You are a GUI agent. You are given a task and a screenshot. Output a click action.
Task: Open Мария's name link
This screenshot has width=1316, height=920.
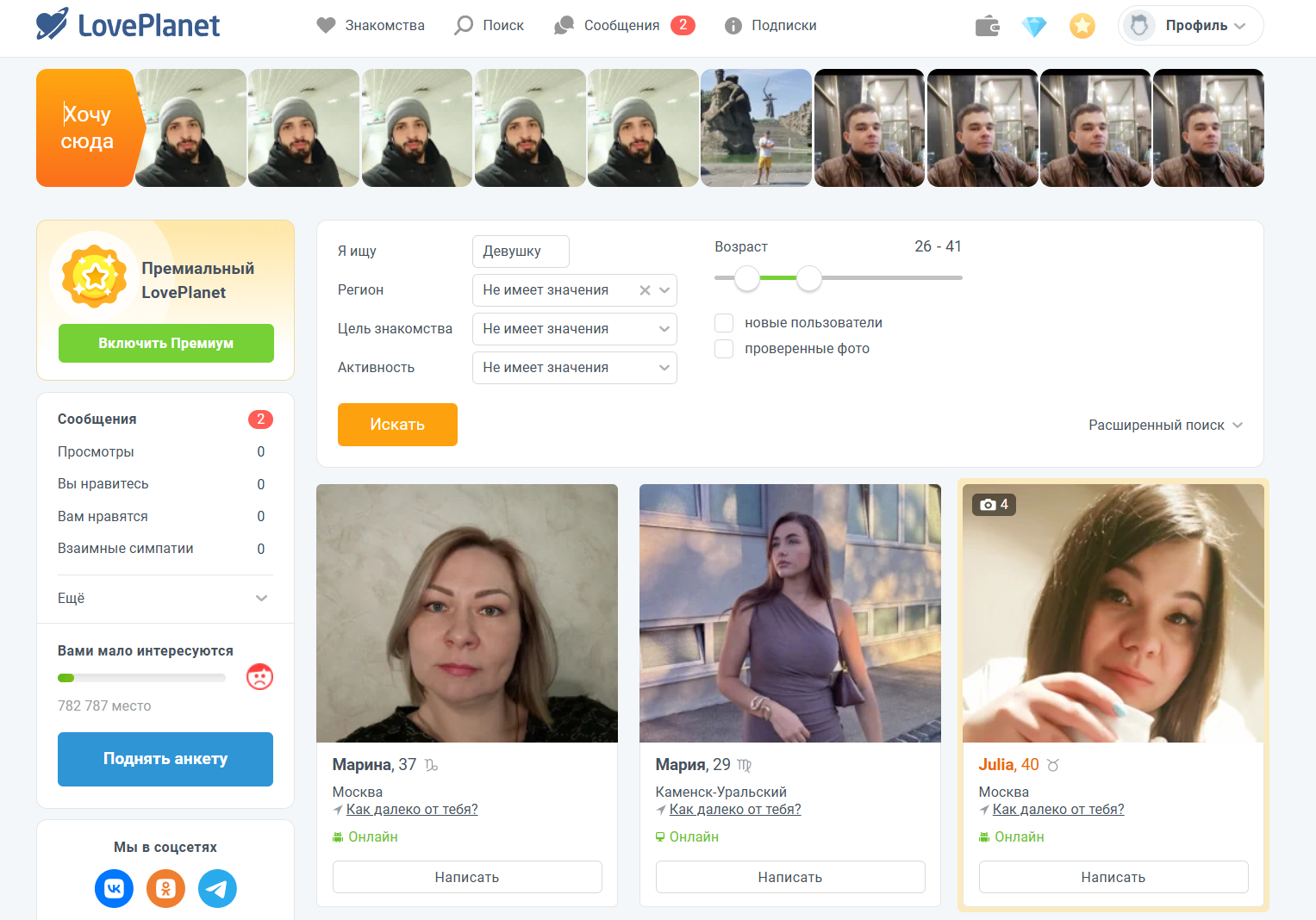[681, 765]
